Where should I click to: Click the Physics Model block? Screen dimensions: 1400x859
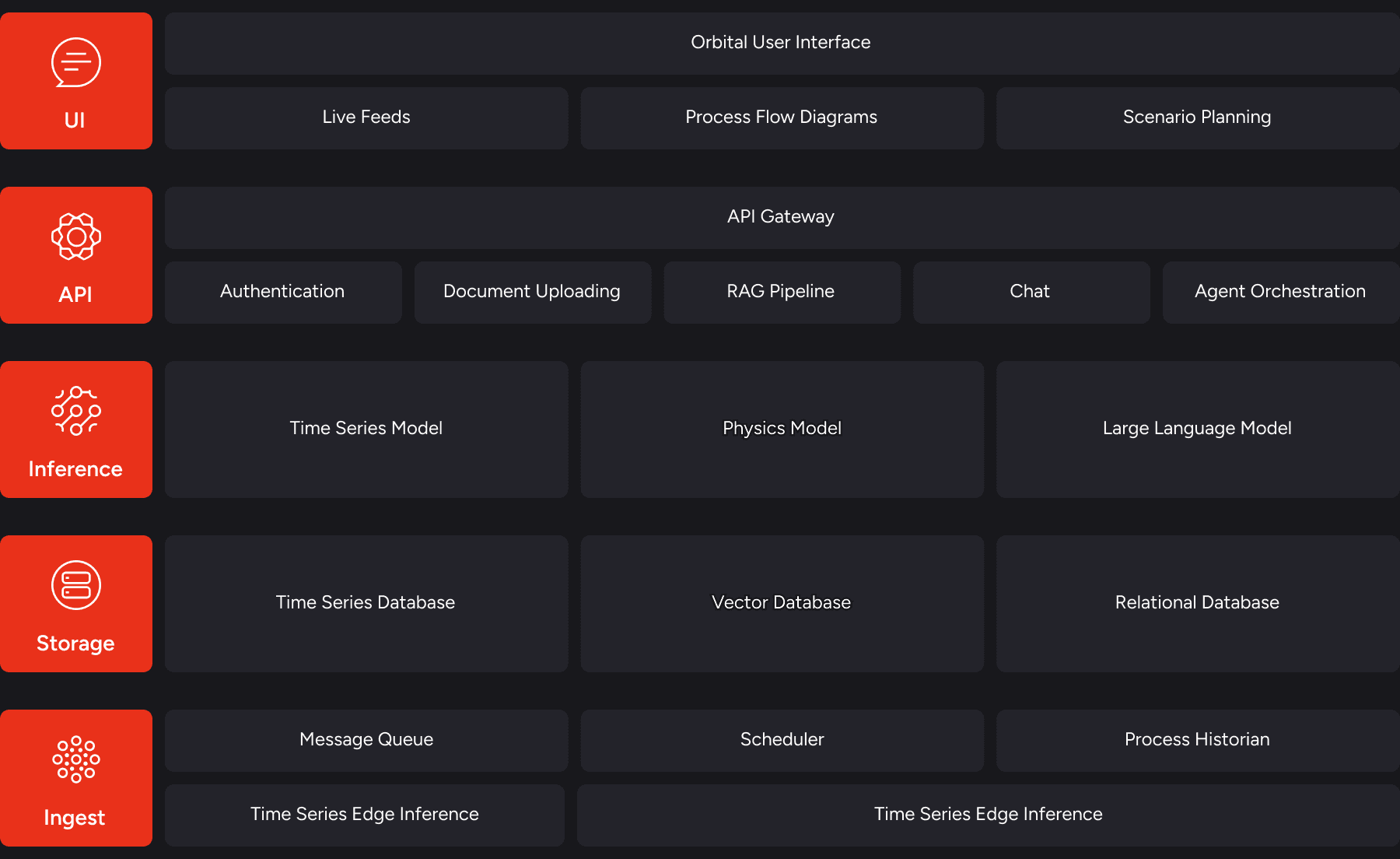(782, 429)
